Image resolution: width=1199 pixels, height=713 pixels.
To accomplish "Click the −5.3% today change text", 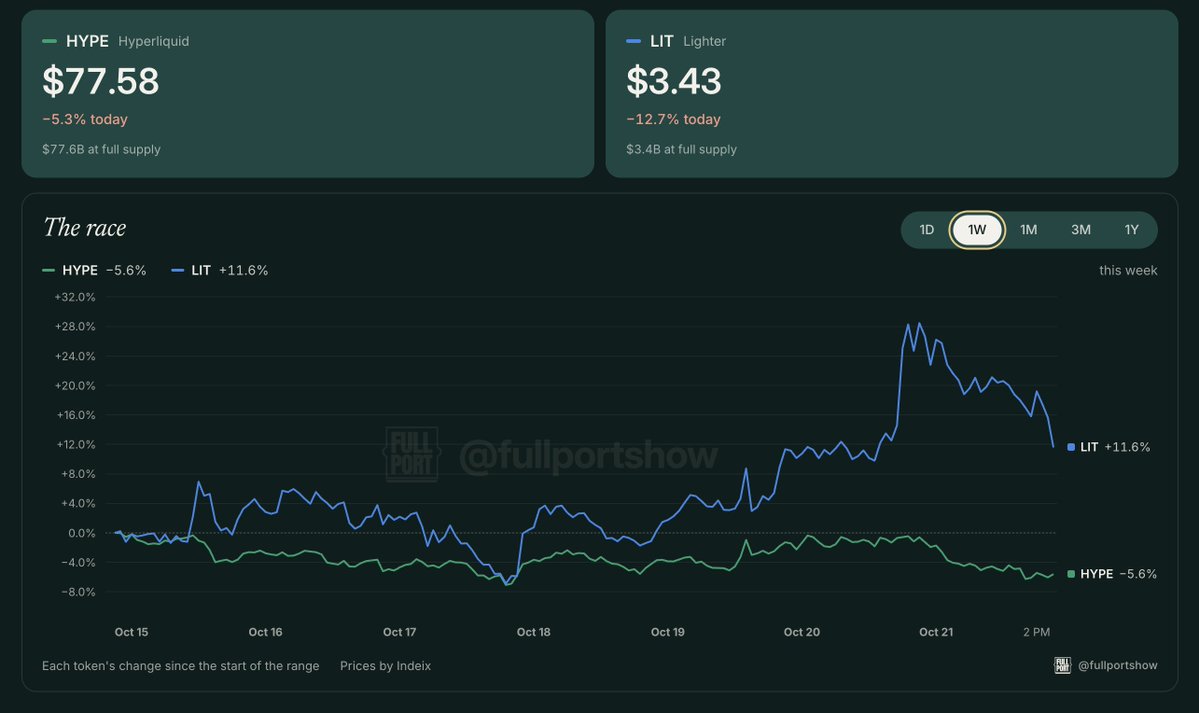I will tap(85, 119).
